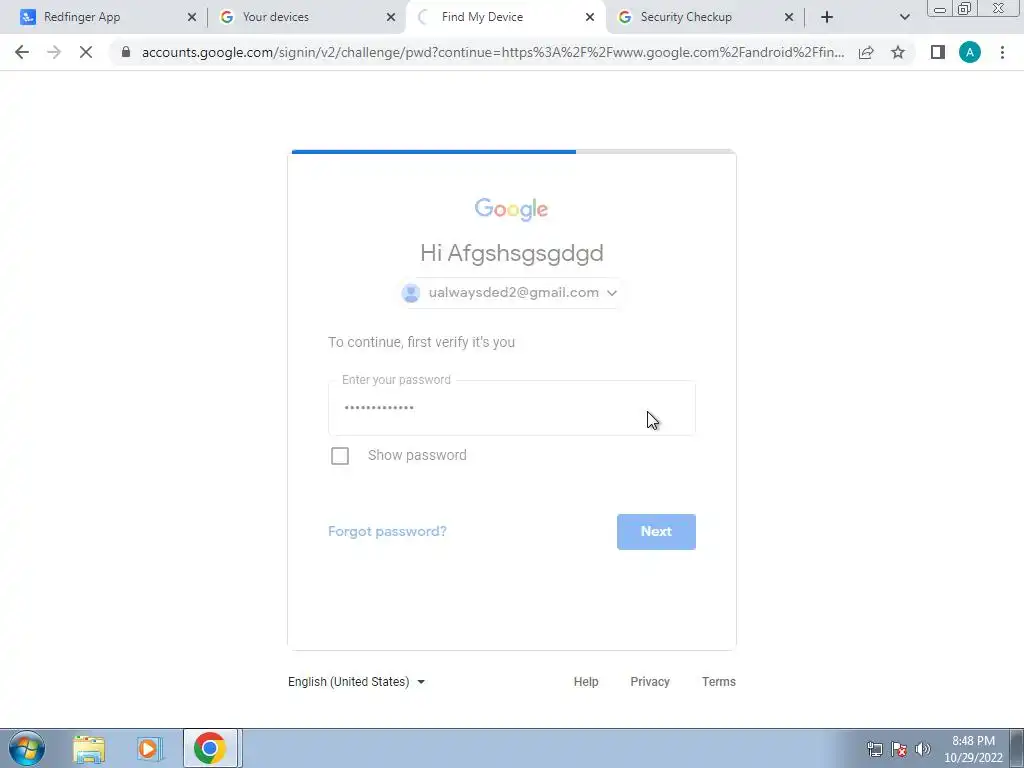Open the clock showing 8:48 PM
The width and height of the screenshot is (1024, 768).
pyautogui.click(x=973, y=749)
